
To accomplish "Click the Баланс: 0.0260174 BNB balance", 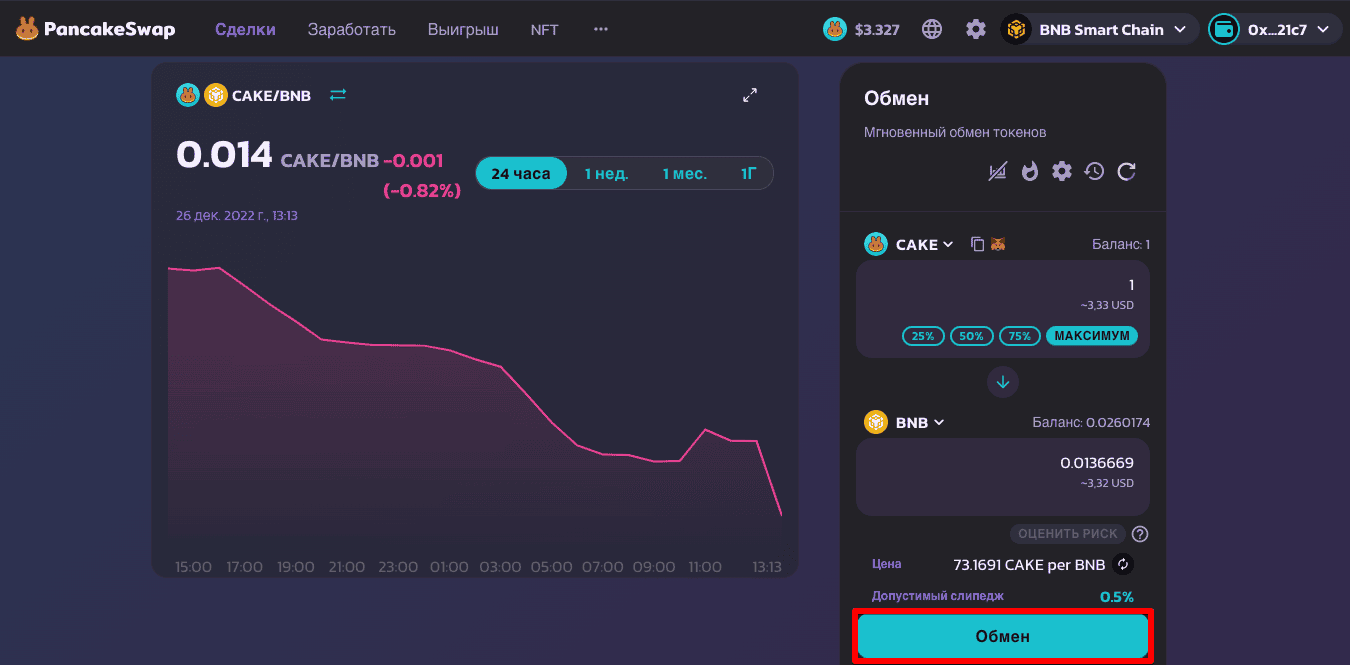I will tap(1091, 423).
